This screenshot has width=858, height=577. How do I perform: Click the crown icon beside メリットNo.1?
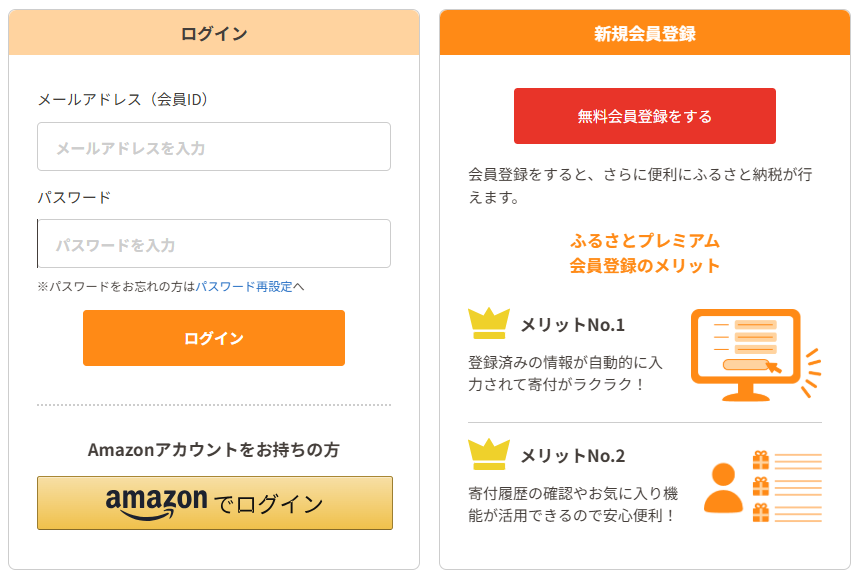pos(489,324)
